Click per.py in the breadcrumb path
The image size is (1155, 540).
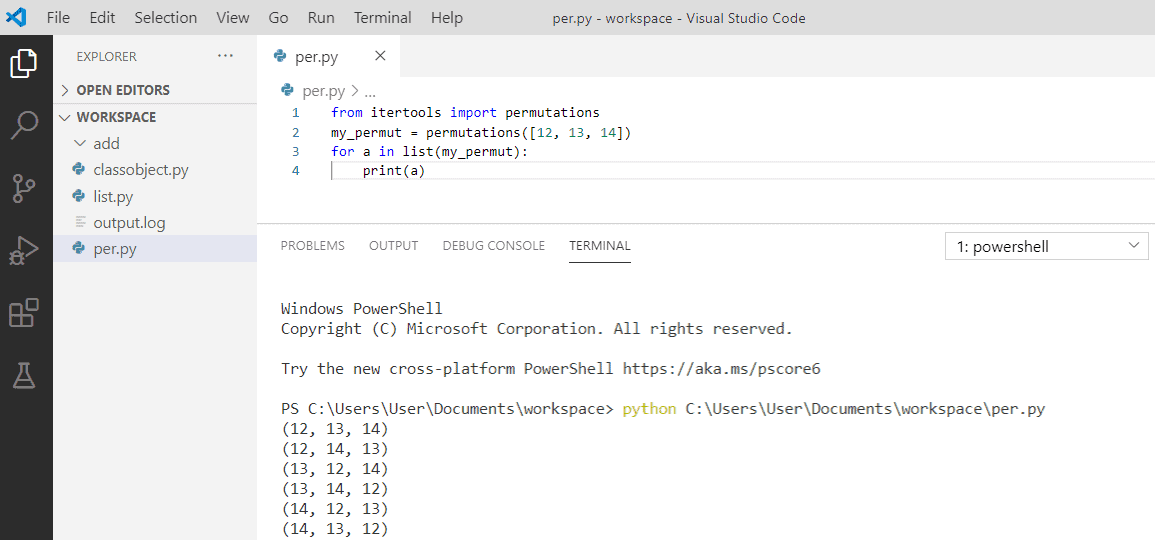coord(323,91)
